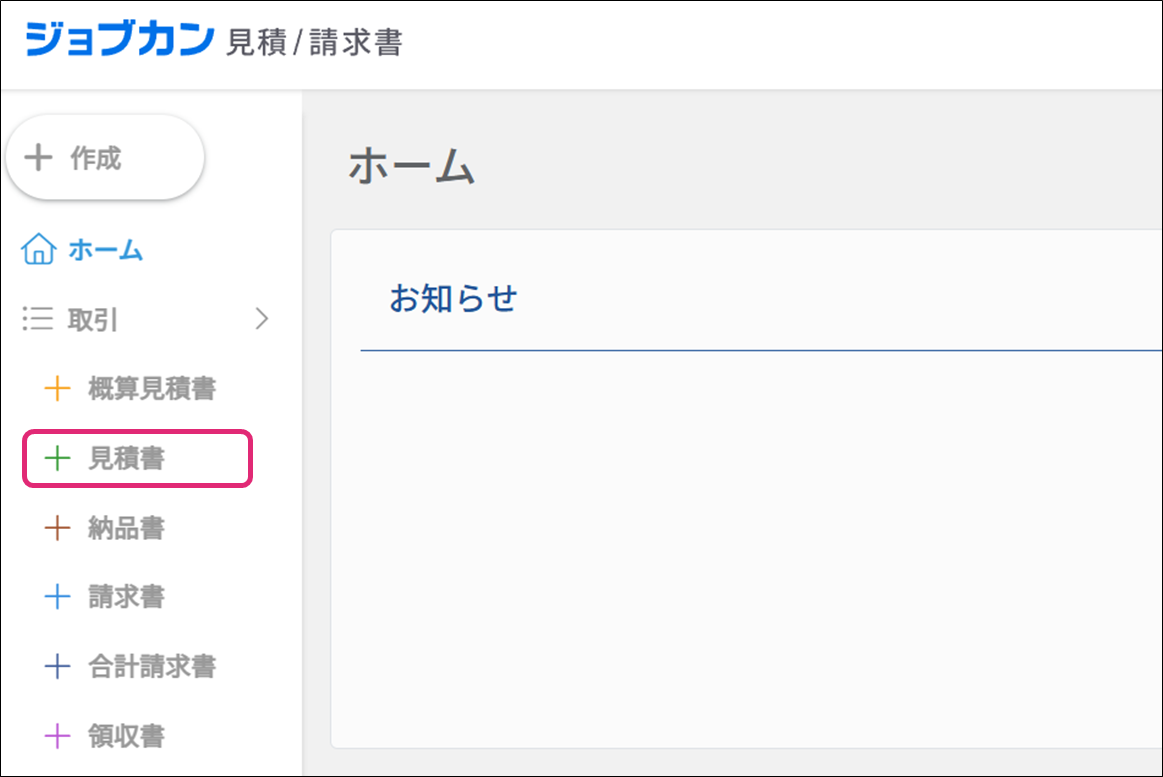Click the purple plus icon for 領収書
The width and height of the screenshot is (1163, 777).
(x=58, y=736)
